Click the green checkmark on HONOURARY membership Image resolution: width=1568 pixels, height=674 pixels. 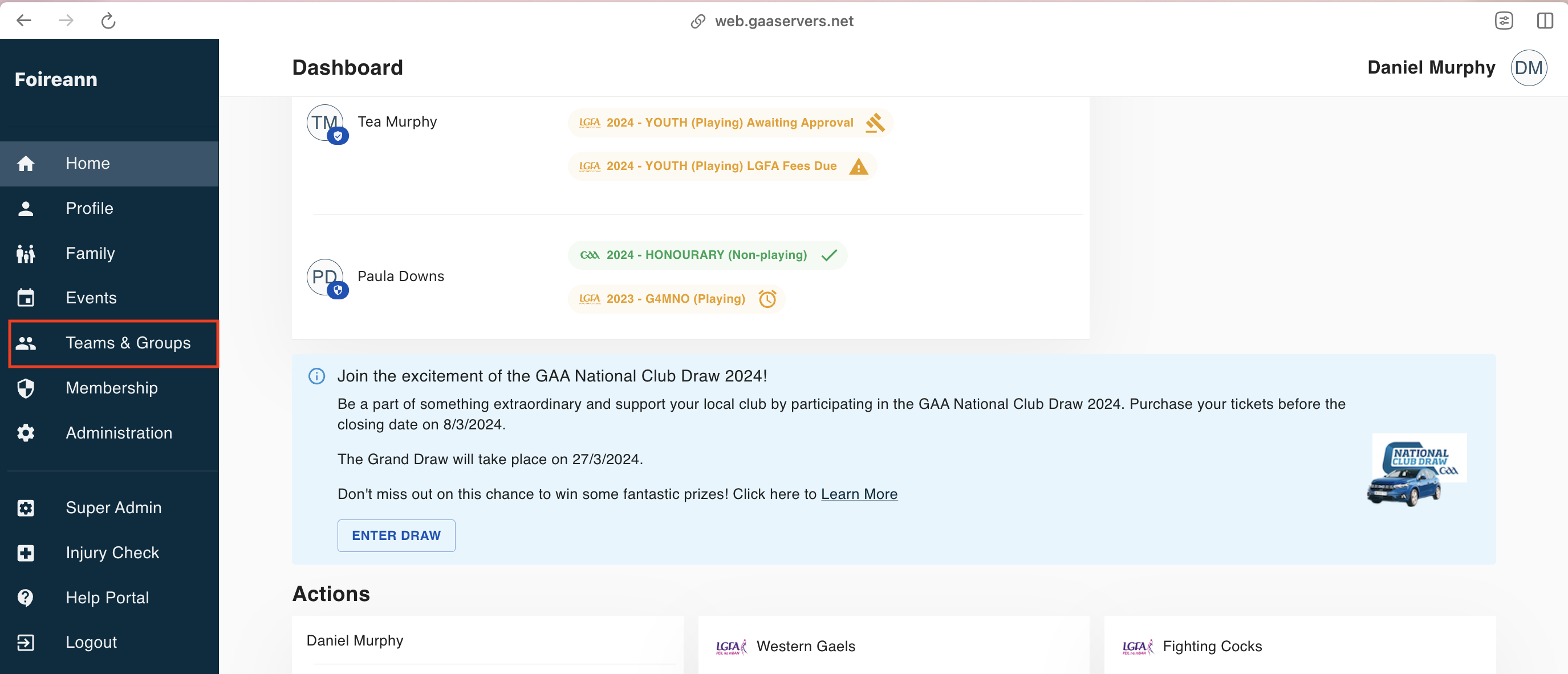point(829,255)
